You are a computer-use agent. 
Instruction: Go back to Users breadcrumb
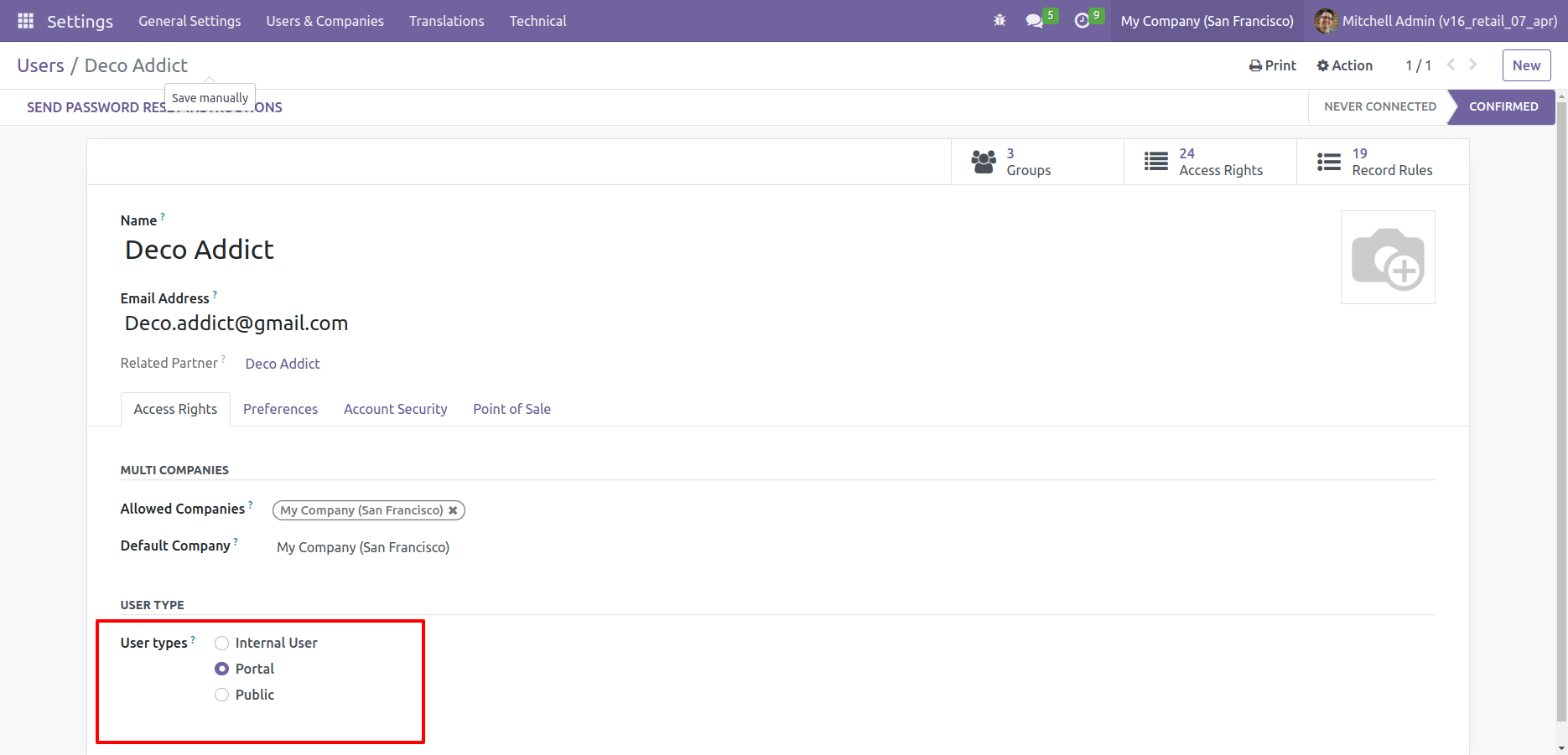(x=40, y=65)
